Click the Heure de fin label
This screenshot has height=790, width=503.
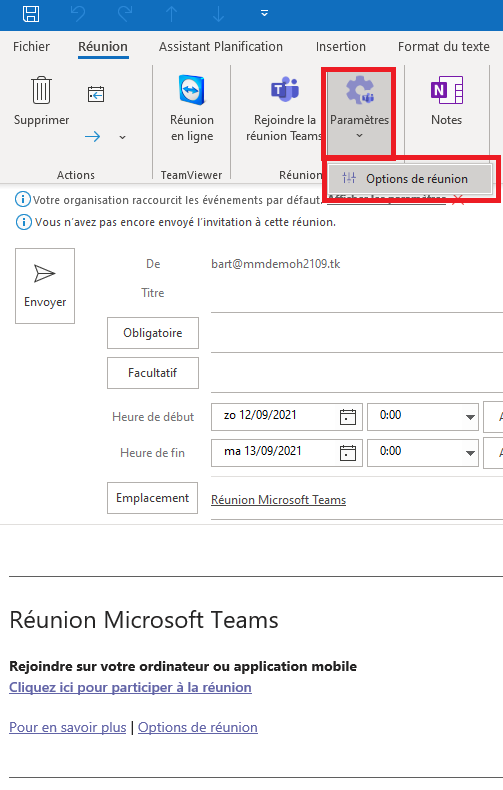coord(152,452)
